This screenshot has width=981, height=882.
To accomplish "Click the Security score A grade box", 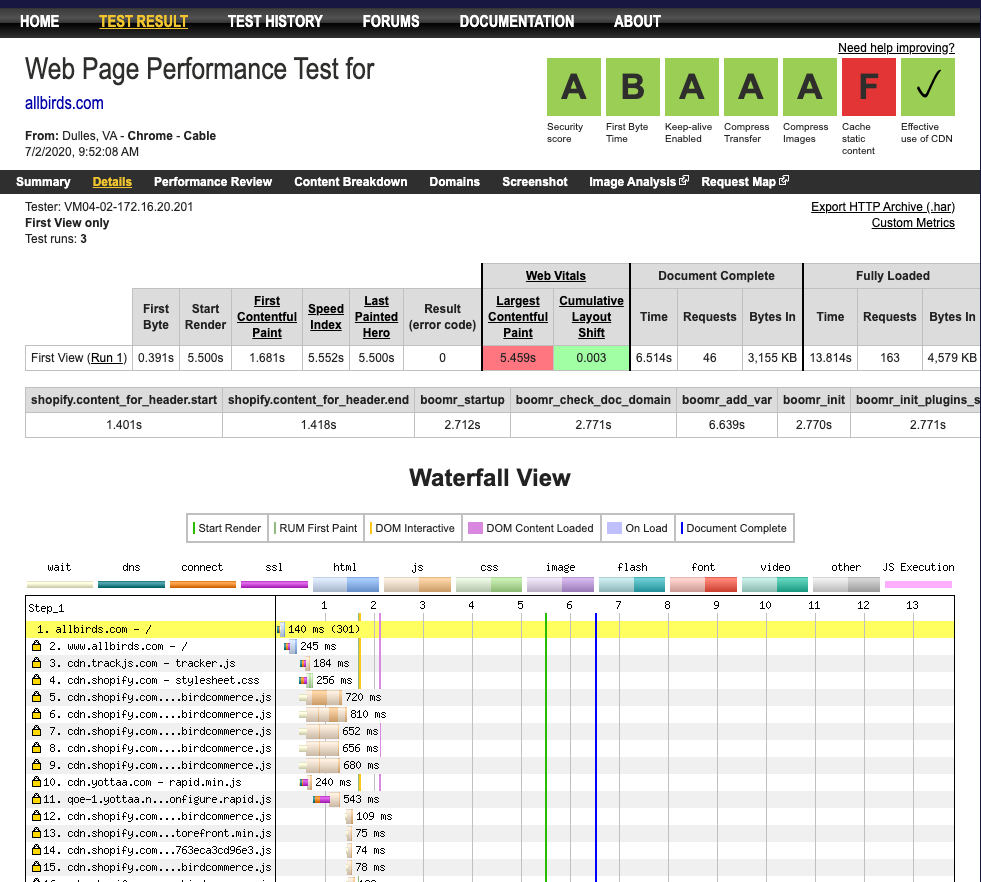I will 574,87.
